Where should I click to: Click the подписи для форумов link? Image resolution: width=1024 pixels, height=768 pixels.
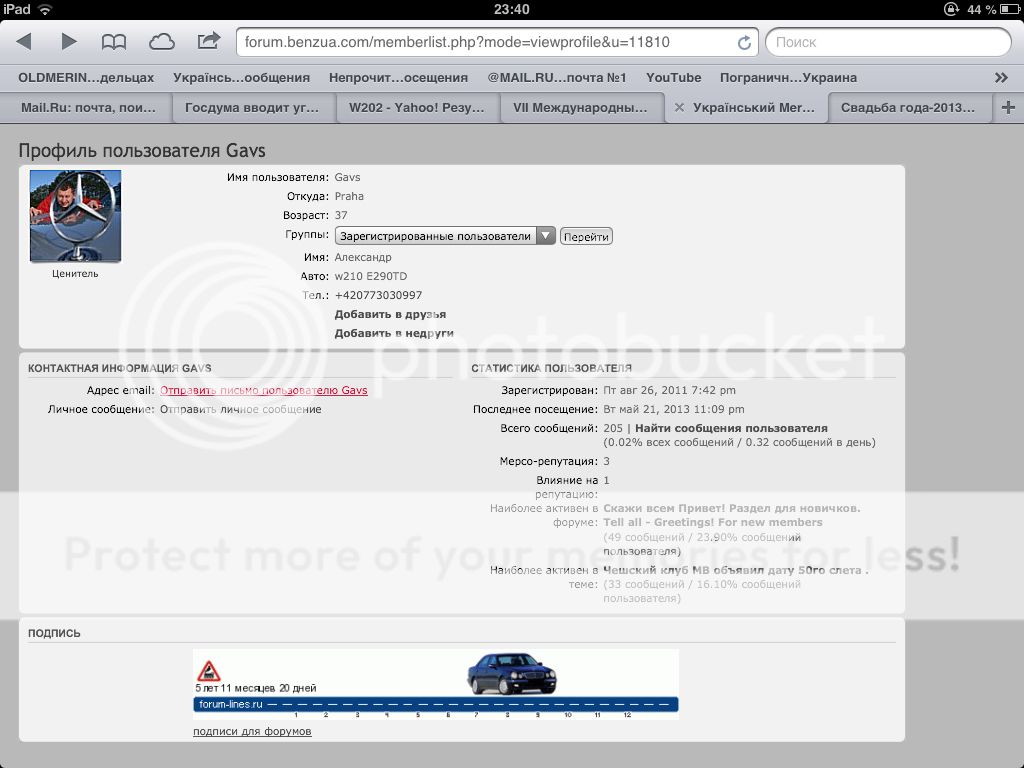coord(252,731)
